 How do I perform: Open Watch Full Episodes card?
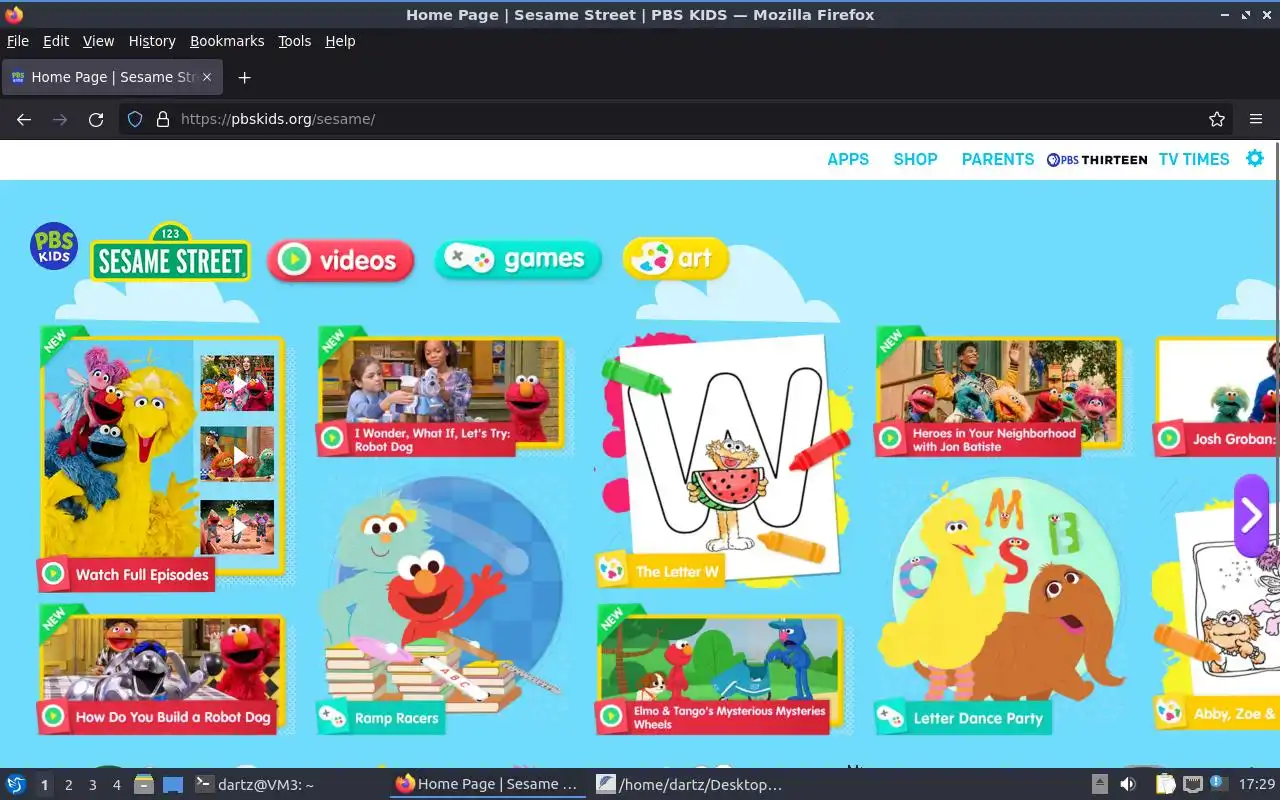coord(162,458)
